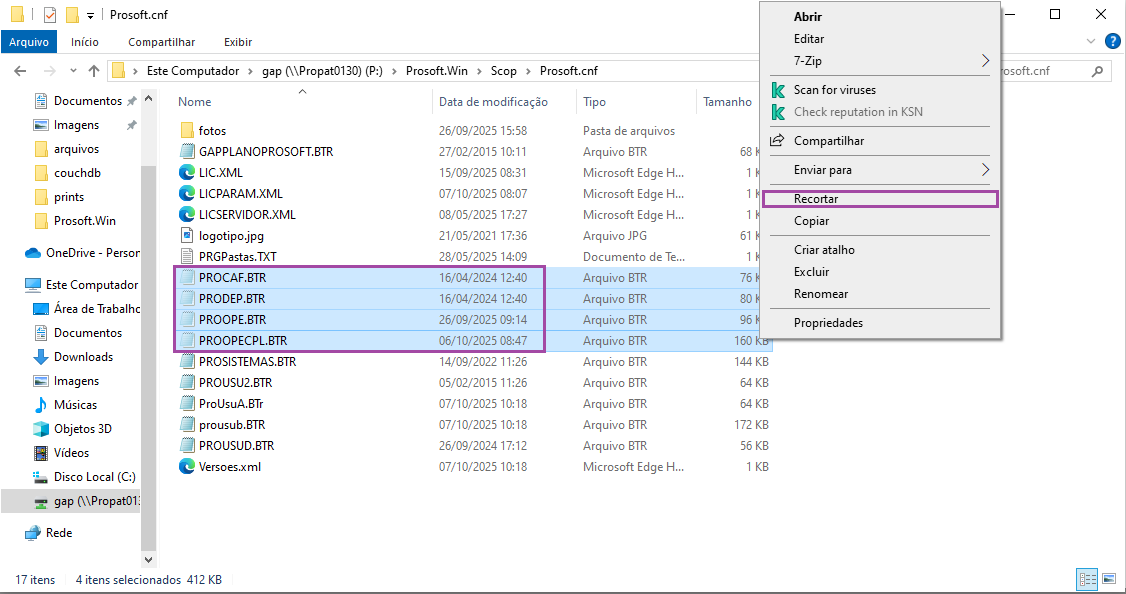
Task: Switch to details view in status bar
Action: (1088, 580)
